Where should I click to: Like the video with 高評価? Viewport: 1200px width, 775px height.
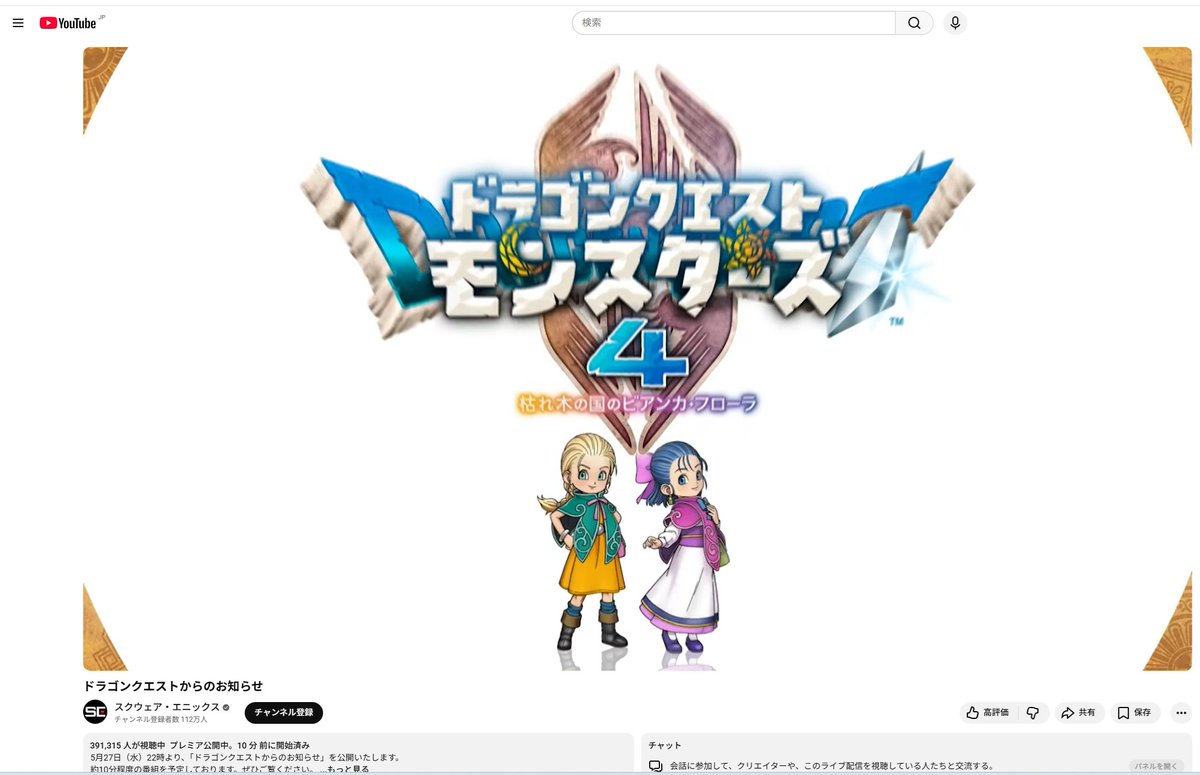click(x=987, y=713)
